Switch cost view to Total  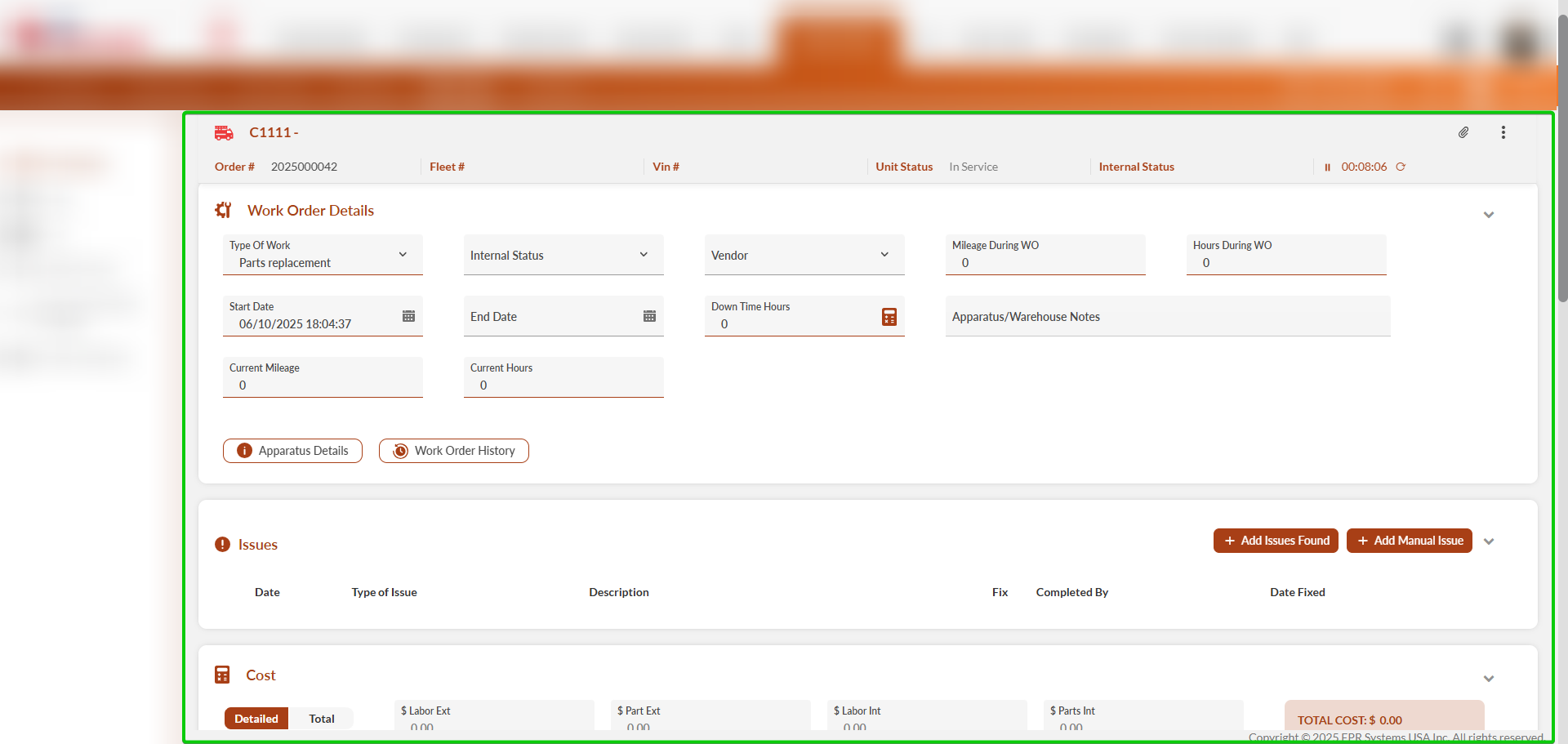pyautogui.click(x=322, y=719)
